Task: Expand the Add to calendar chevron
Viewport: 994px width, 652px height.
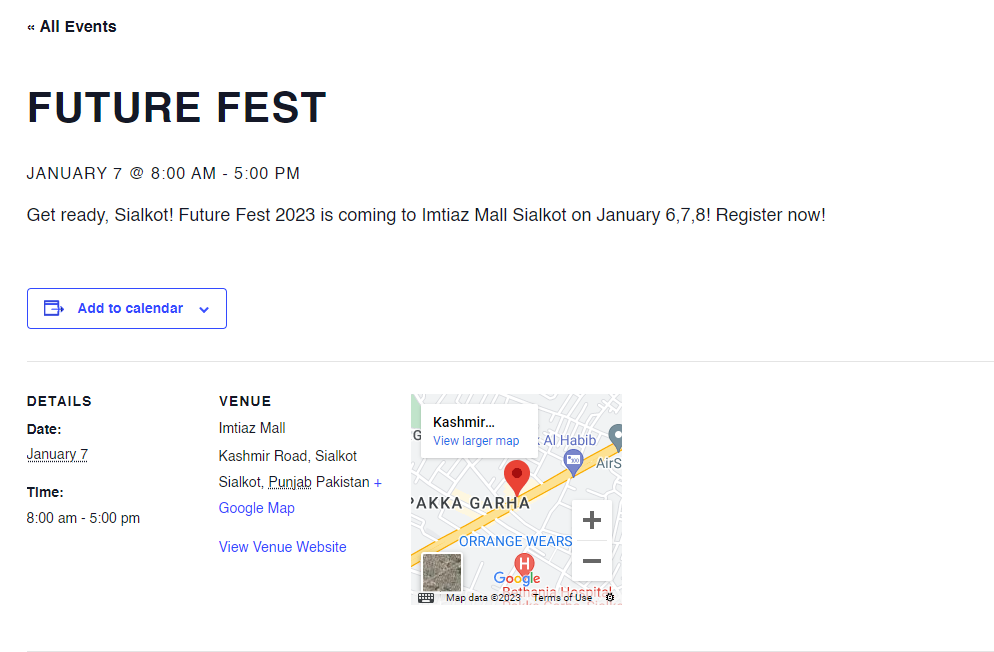Action: pyautogui.click(x=204, y=309)
